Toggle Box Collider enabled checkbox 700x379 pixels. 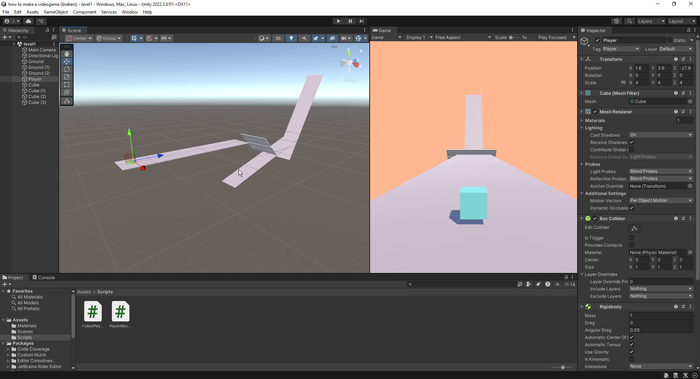595,218
